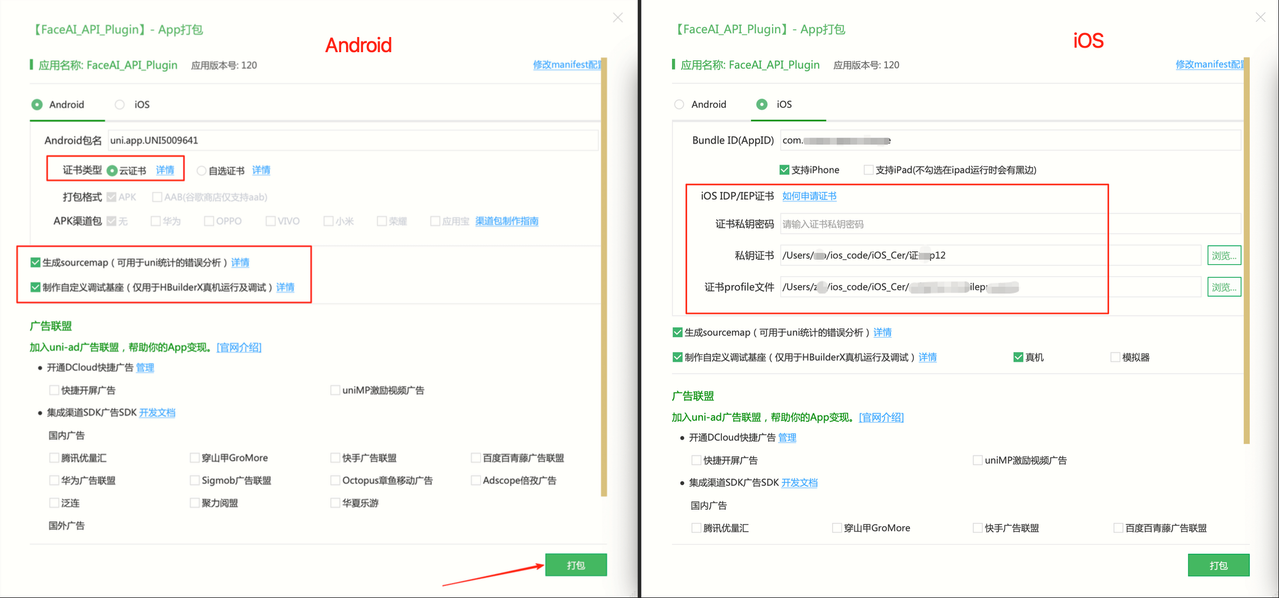Browse for the 私钥证书 file

1224,256
